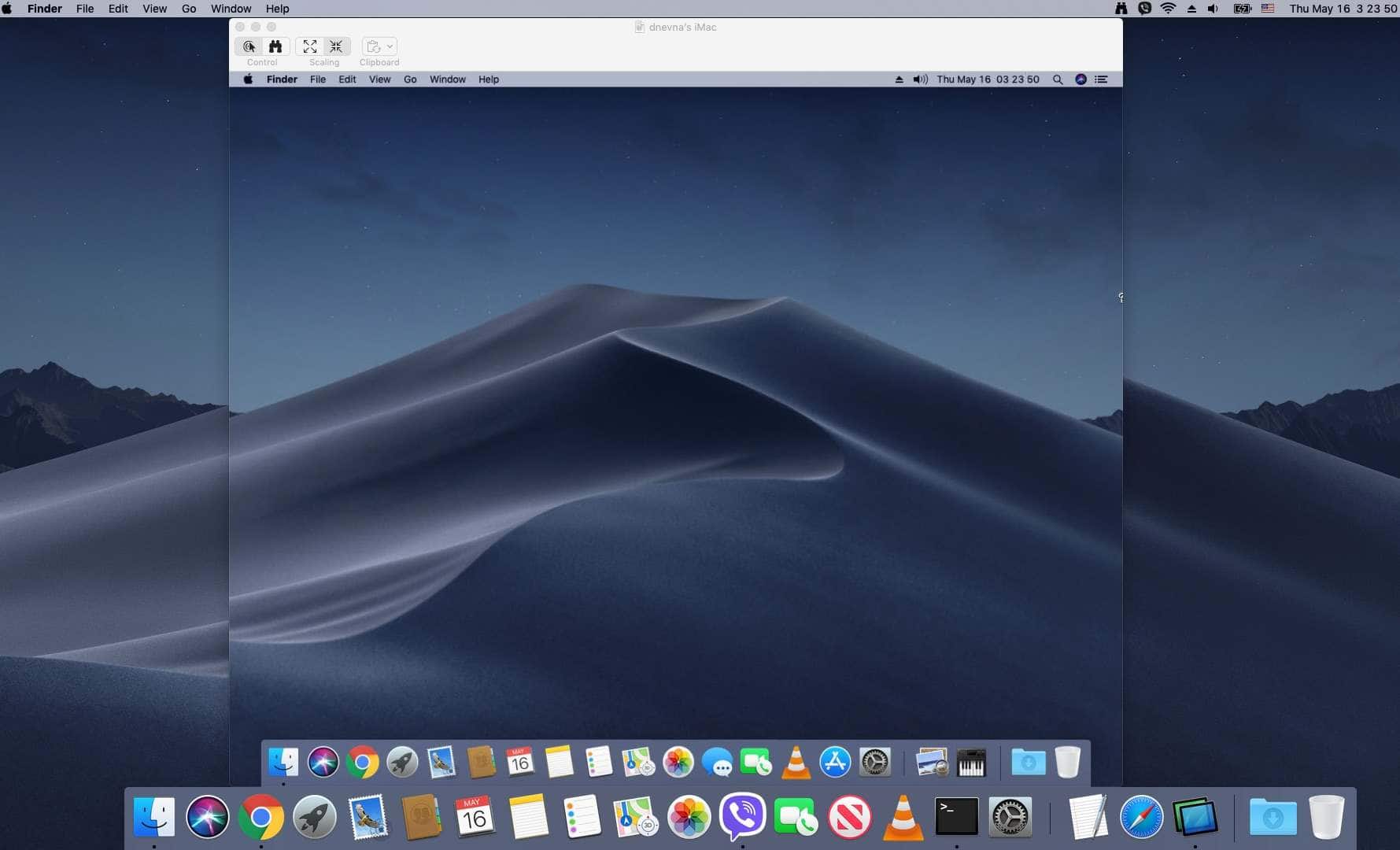The image size is (1400, 850).
Task: Open Notes in the remote dock
Action: 560,762
